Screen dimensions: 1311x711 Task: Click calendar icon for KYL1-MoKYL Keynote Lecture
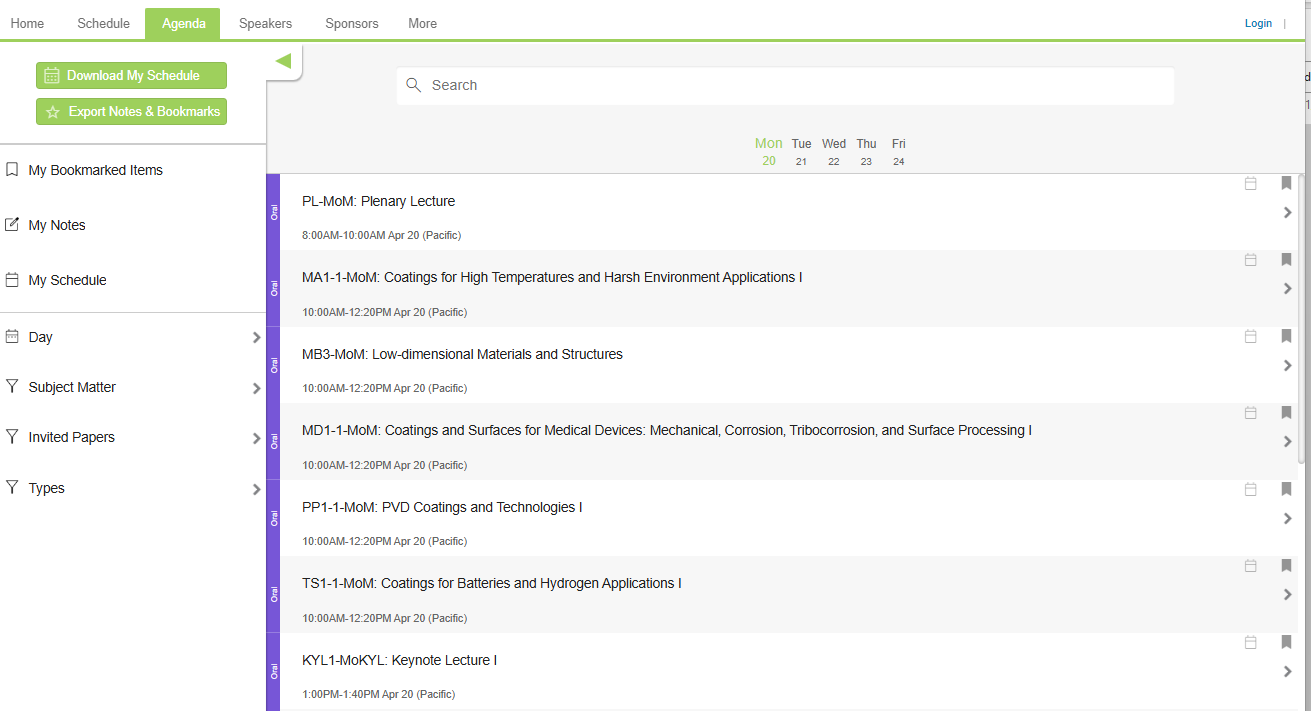point(1250,642)
